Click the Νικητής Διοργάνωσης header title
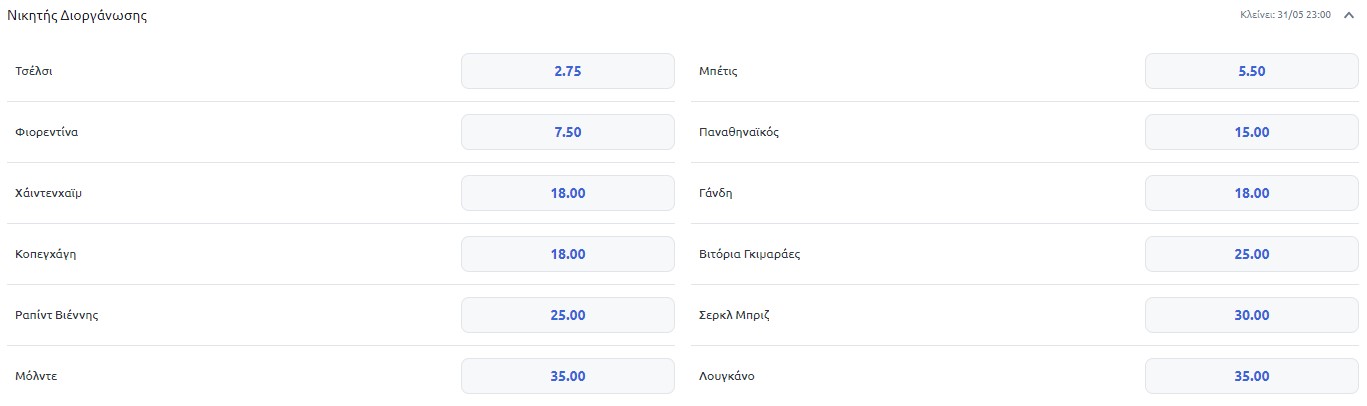 point(78,16)
